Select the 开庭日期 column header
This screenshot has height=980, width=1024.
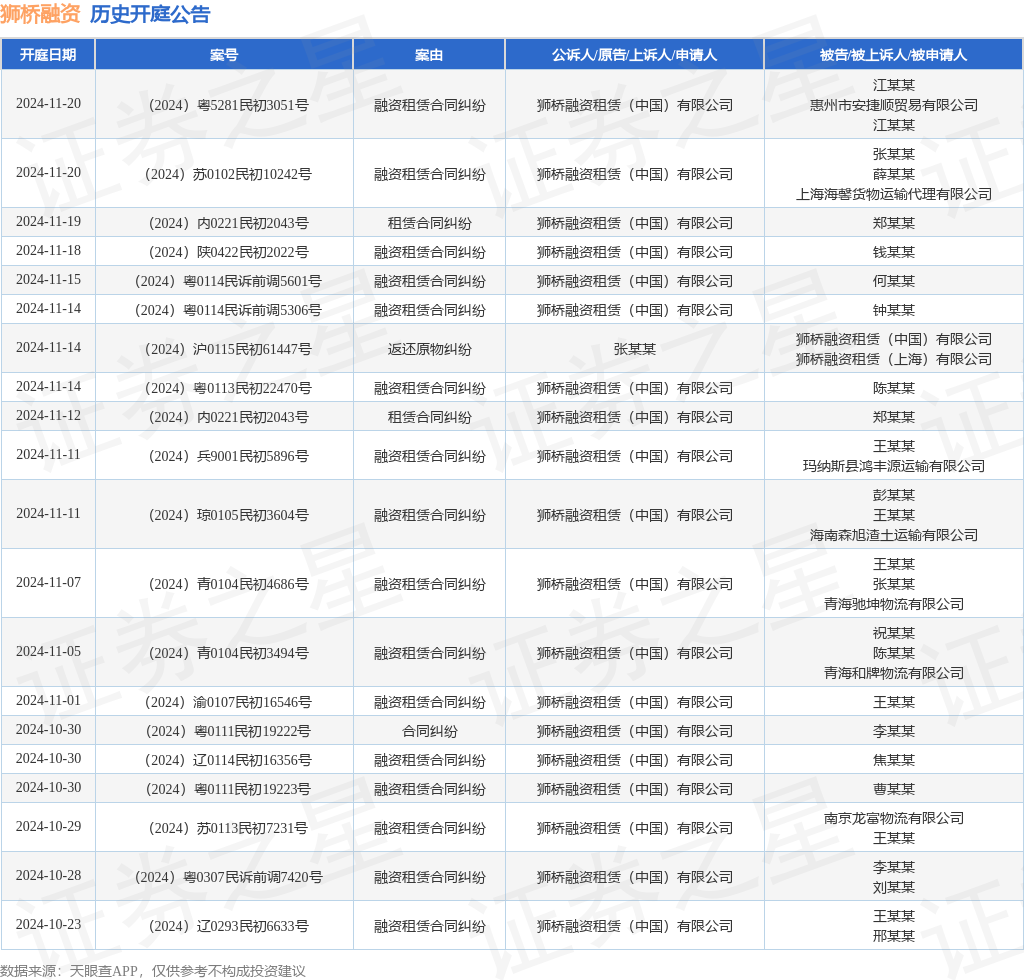click(48, 55)
